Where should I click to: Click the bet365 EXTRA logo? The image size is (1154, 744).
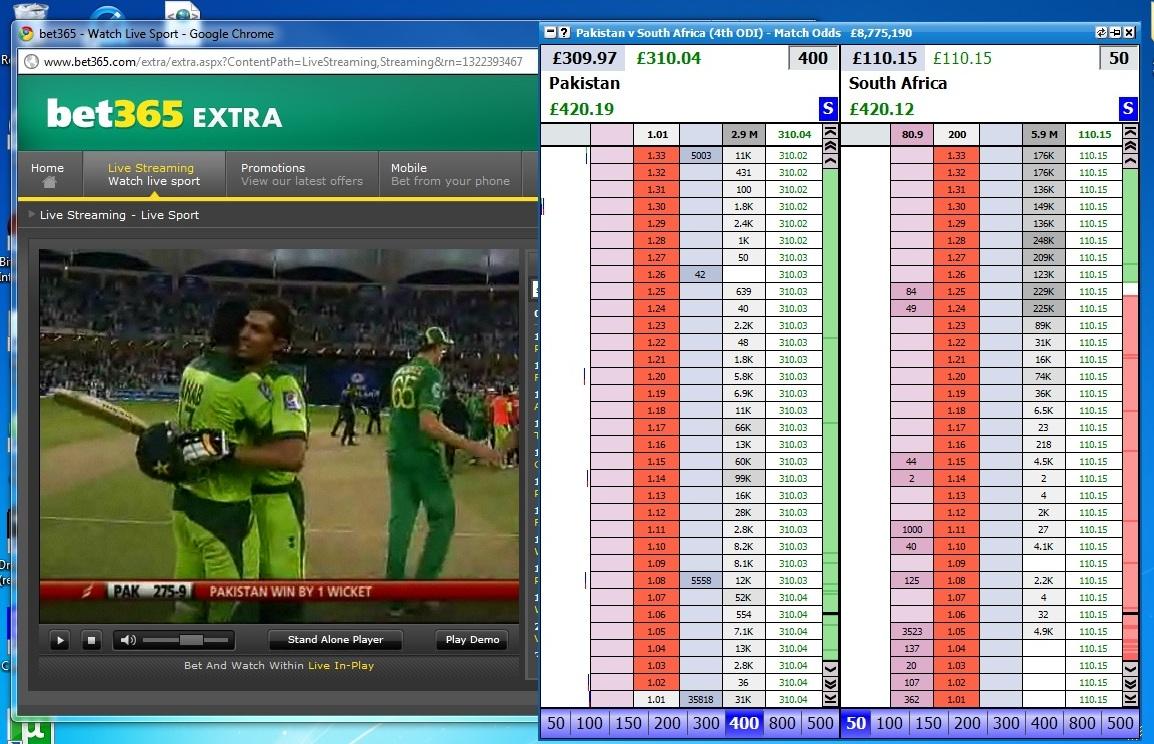(x=164, y=115)
